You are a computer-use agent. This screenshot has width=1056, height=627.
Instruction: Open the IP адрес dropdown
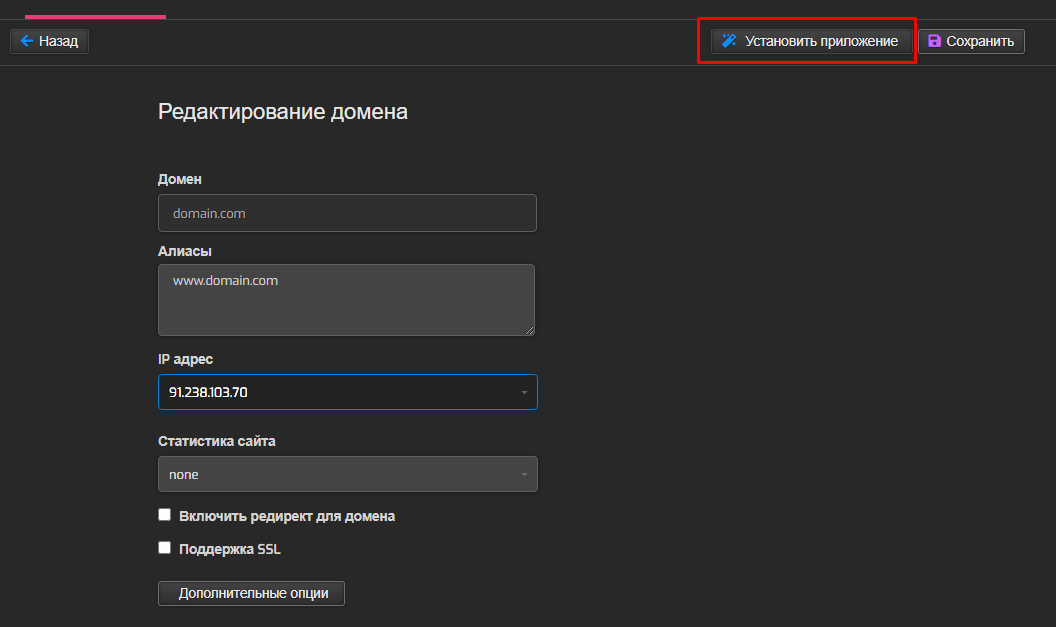coord(348,392)
